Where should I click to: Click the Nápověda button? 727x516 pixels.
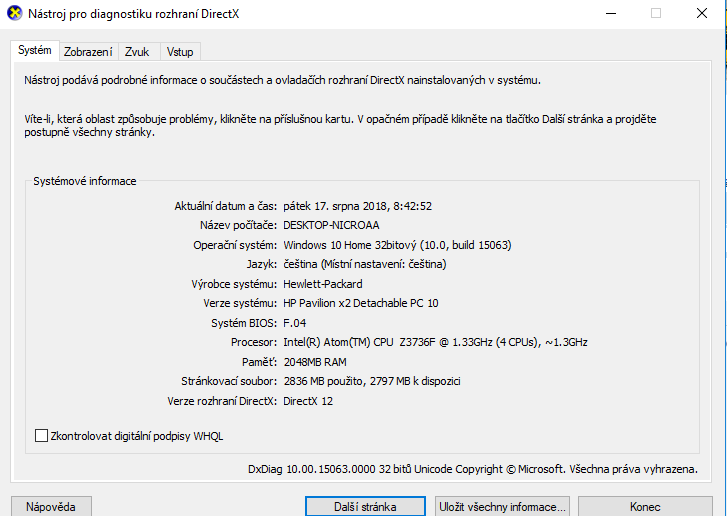click(51, 506)
